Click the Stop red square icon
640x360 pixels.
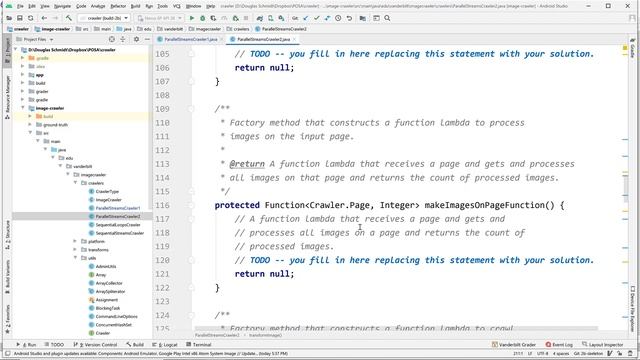(246, 18)
